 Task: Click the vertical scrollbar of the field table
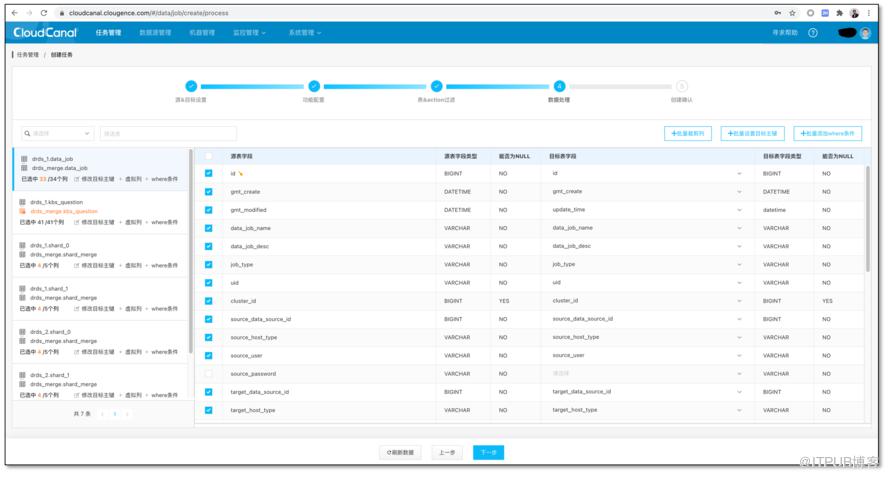867,218
